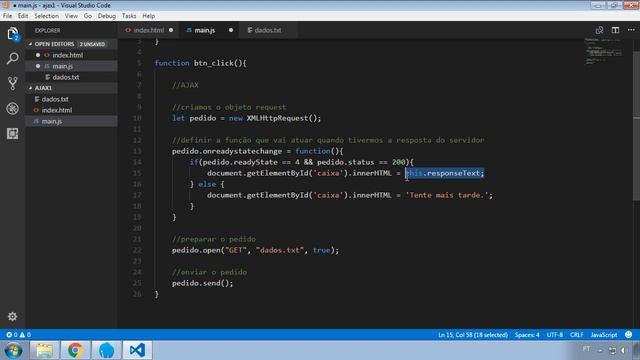Click unsaved dot on main.js tab

[231, 30]
